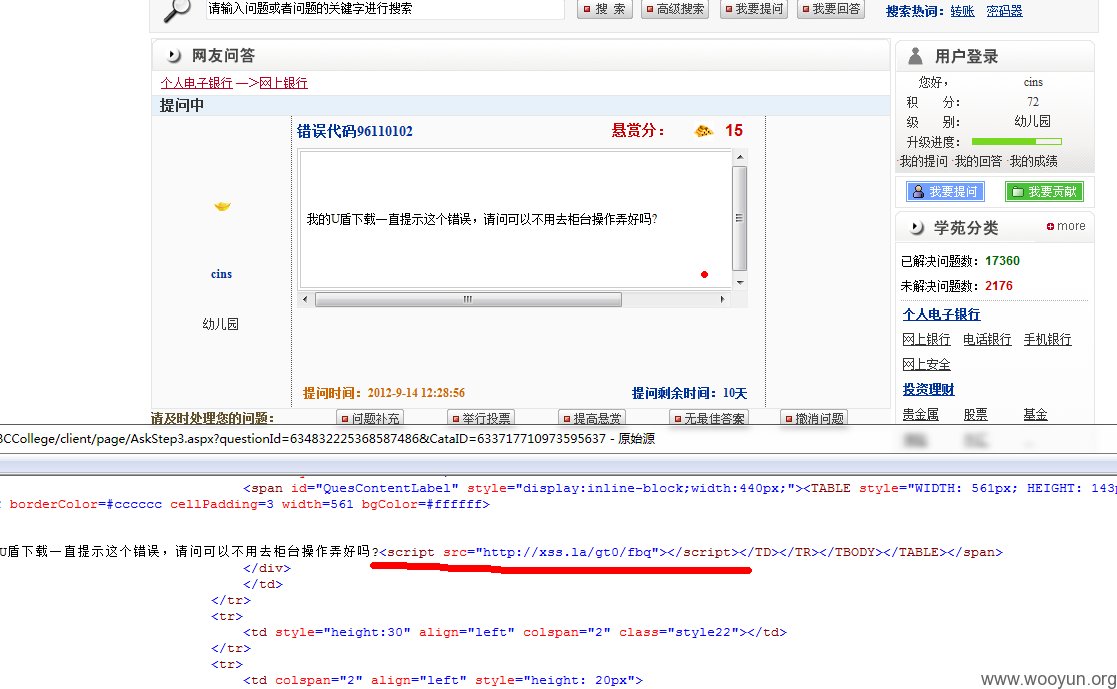Click solved questions count 17360
The width and height of the screenshot is (1117, 689).
[x=1002, y=261]
